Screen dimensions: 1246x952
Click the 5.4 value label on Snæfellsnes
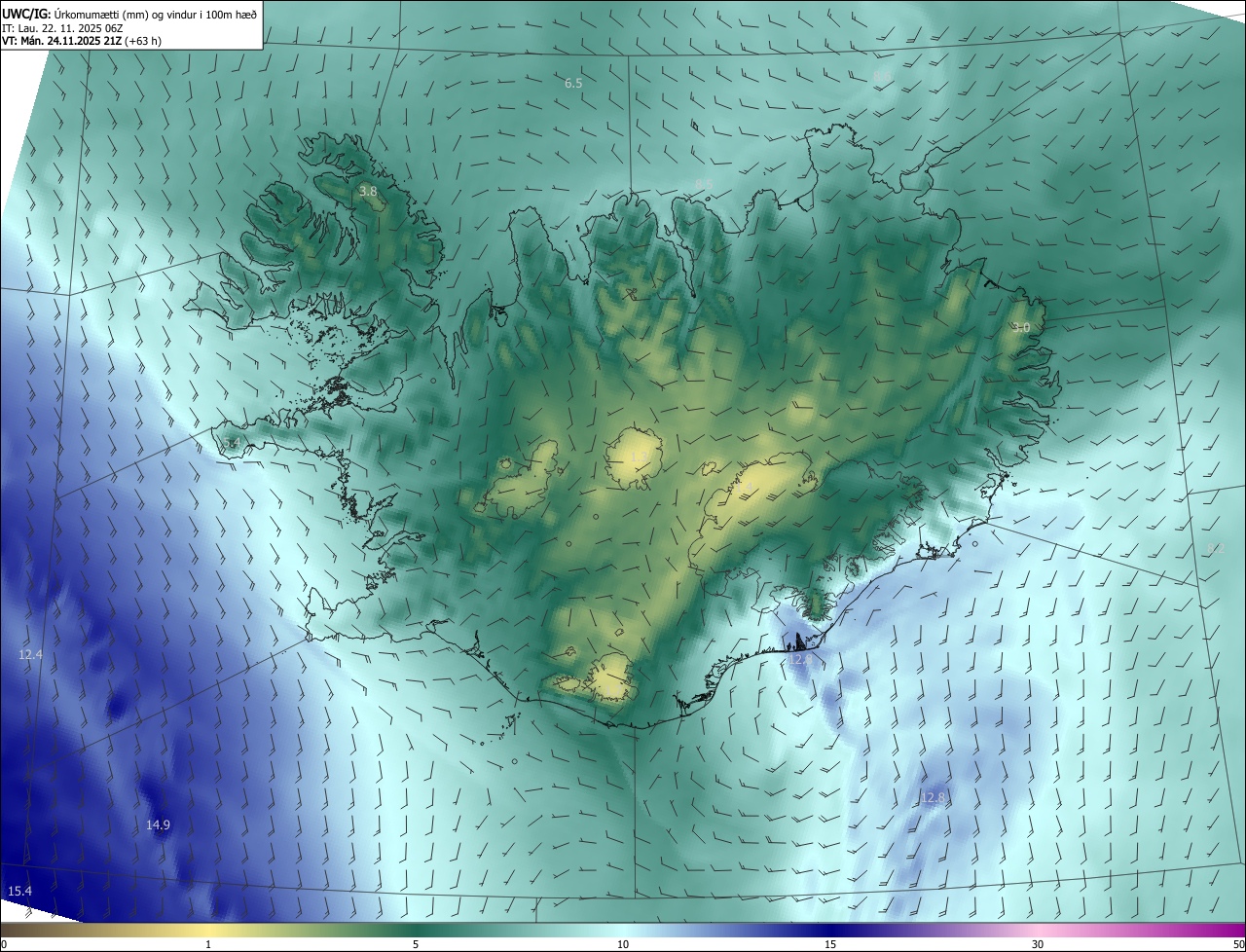point(231,443)
